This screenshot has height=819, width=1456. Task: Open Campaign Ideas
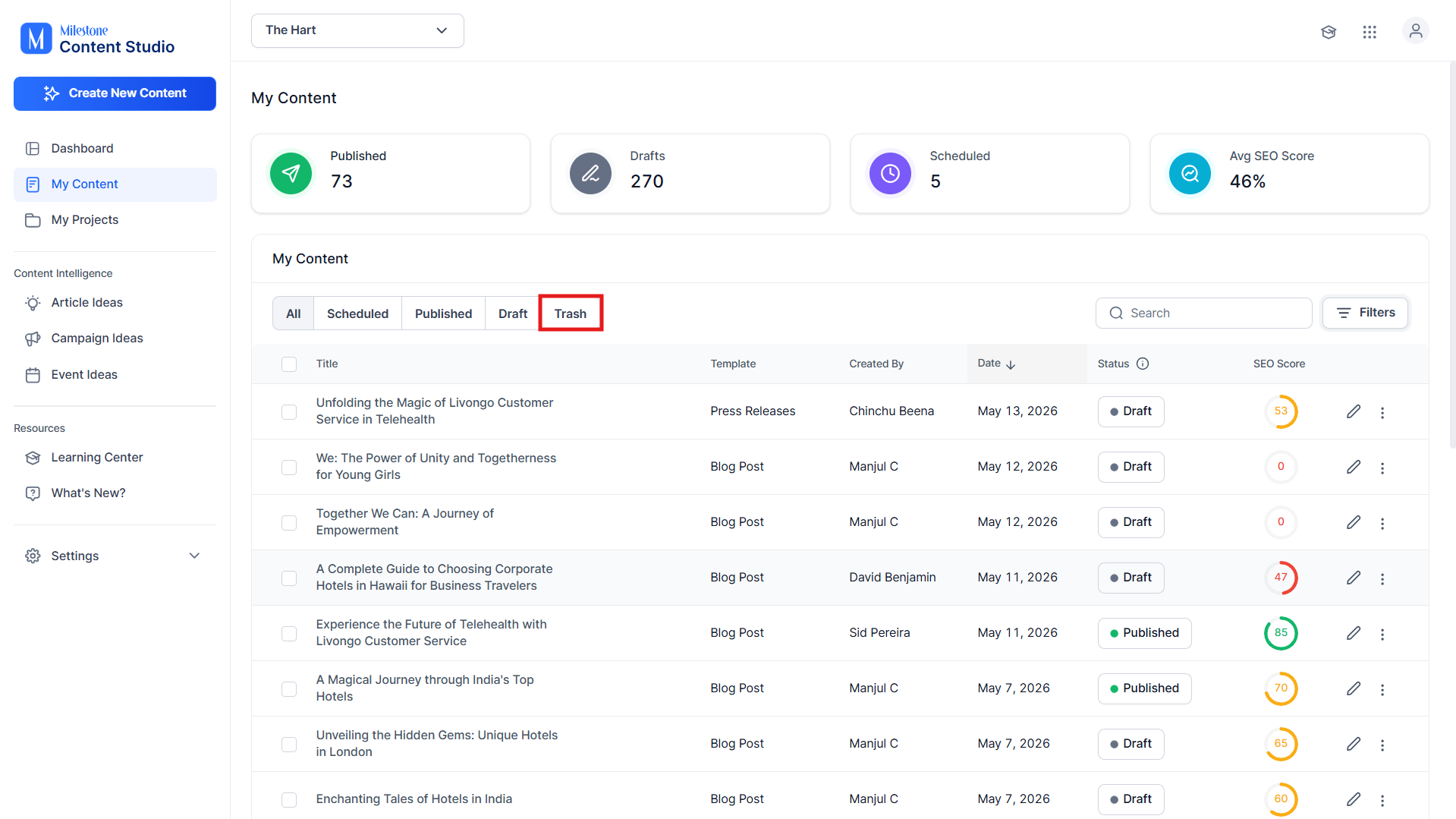(x=115, y=339)
